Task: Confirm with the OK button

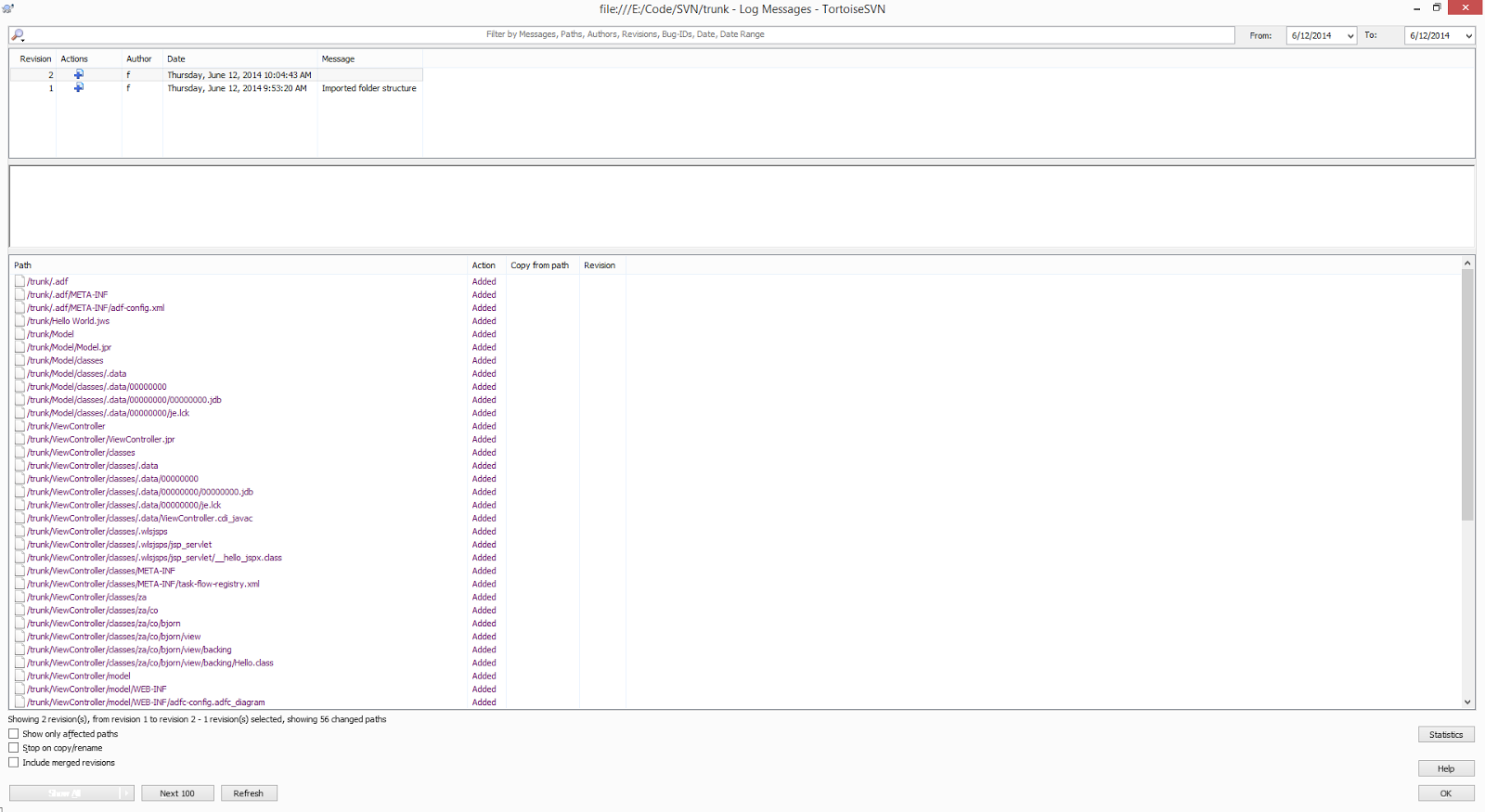Action: pos(1446,793)
